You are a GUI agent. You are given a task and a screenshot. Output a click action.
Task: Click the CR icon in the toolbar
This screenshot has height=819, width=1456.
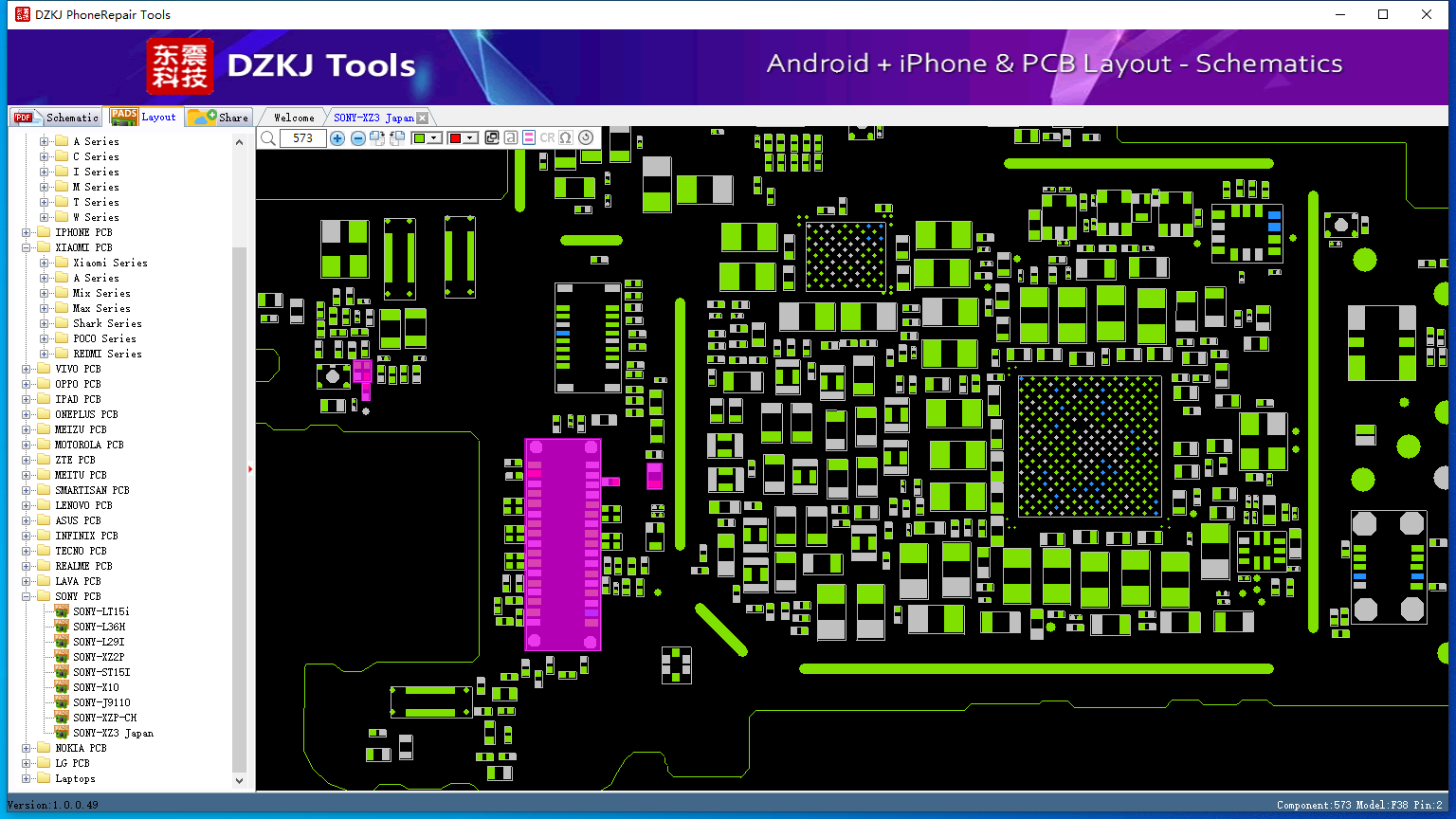547,138
